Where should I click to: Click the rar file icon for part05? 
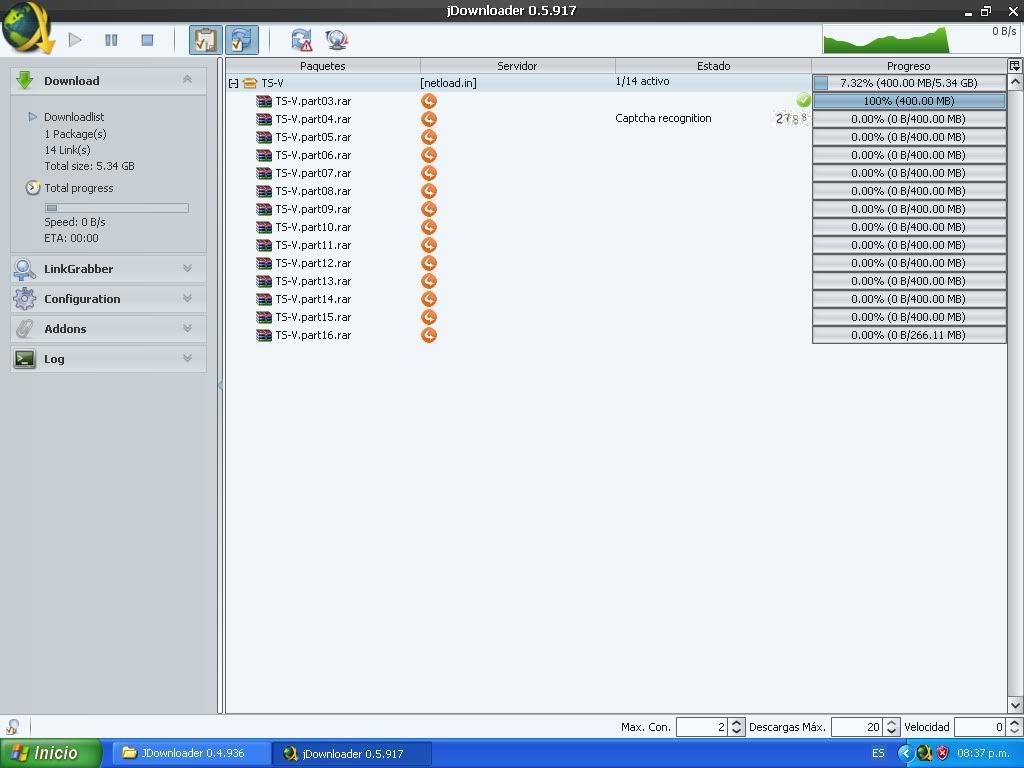coord(264,137)
